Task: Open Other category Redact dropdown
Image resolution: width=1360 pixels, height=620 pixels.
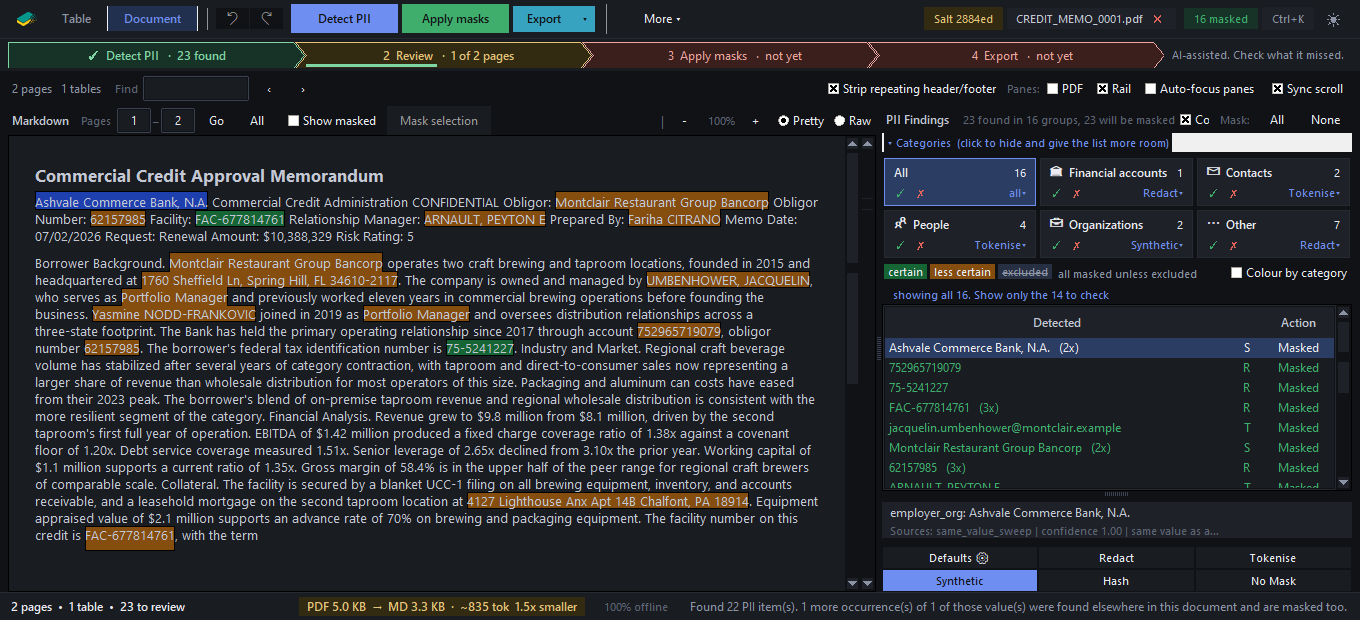Action: [1319, 245]
